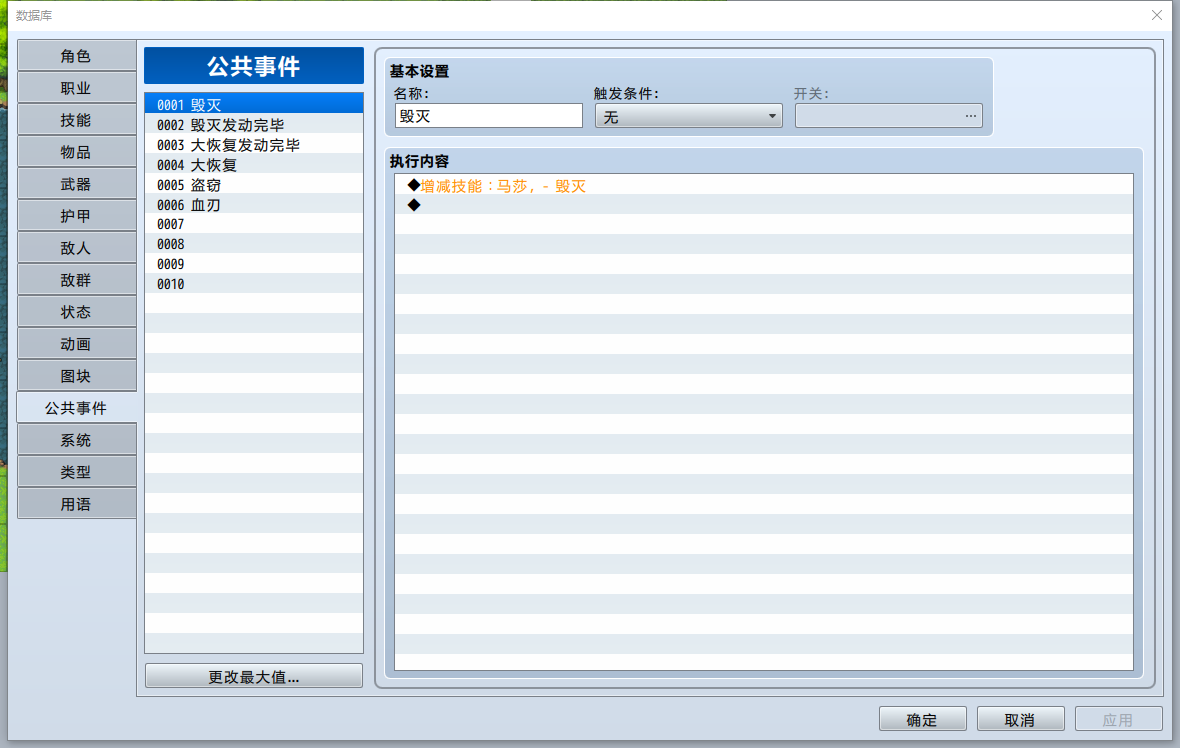
Task: Switch to the 动画 tab
Action: pyautogui.click(x=76, y=344)
